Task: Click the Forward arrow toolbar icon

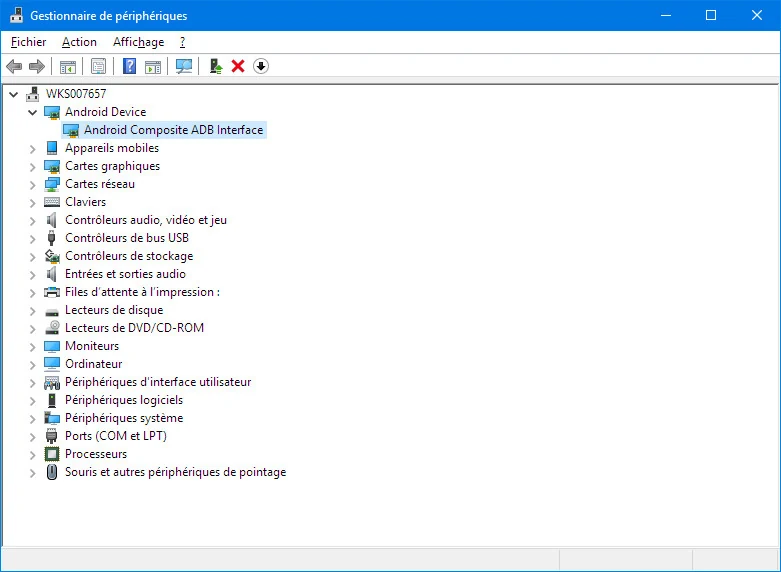Action: [x=37, y=66]
